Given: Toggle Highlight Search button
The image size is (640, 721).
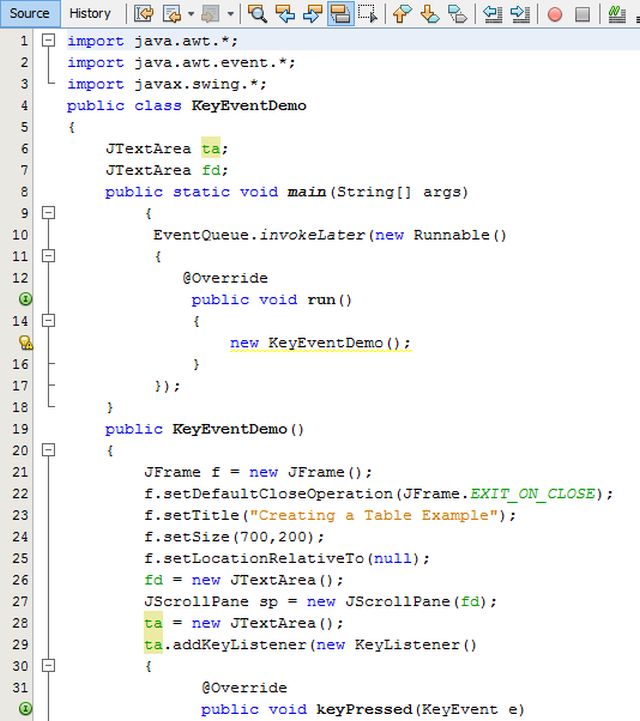Looking at the screenshot, I should pos(340,13).
